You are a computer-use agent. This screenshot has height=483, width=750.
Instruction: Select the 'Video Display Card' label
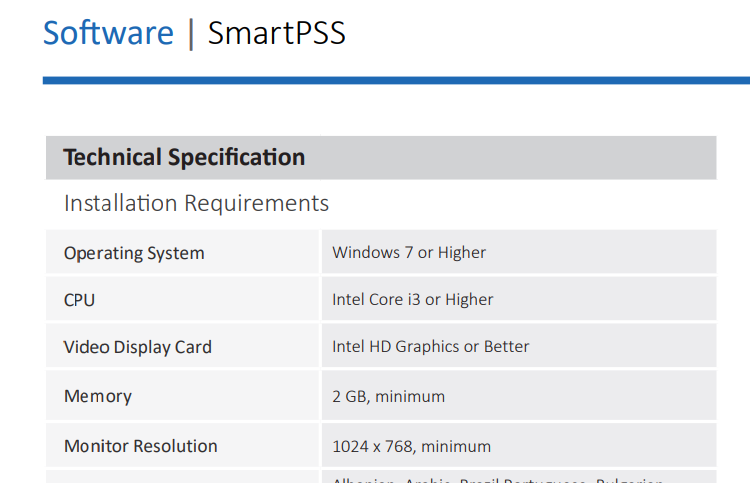click(x=138, y=347)
